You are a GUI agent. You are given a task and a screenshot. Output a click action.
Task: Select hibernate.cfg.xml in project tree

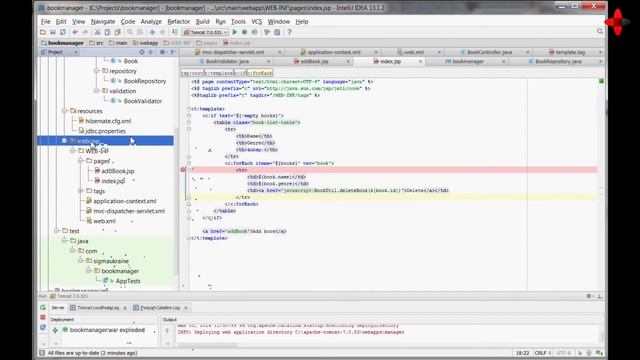tap(108, 121)
